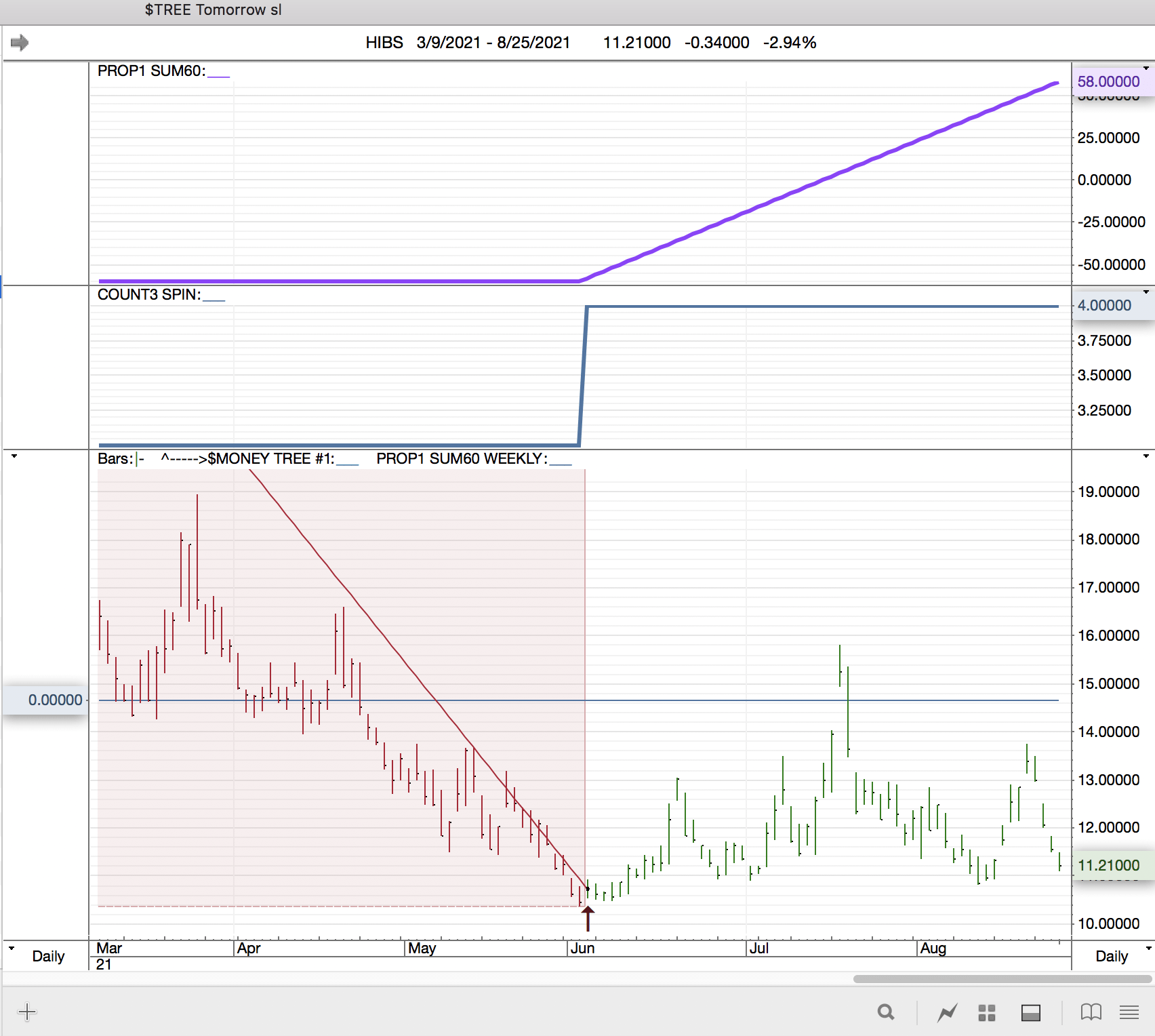Open the right Daily timeframe dropdown arrow
The image size is (1155, 1036).
[x=1148, y=948]
